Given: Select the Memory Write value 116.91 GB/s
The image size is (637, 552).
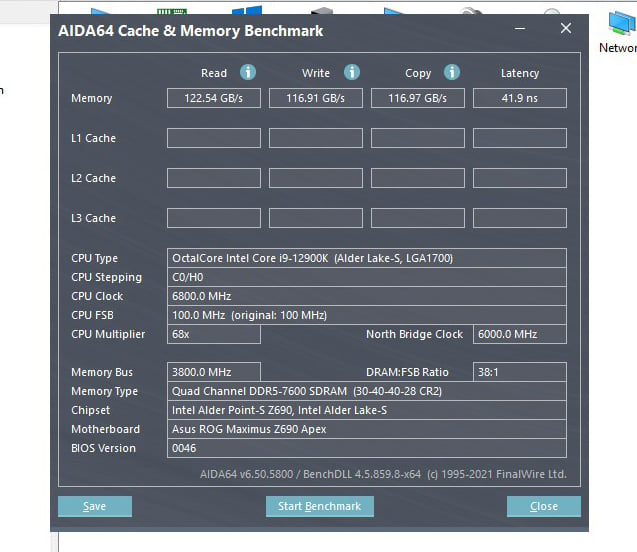Looking at the screenshot, I should tap(316, 98).
